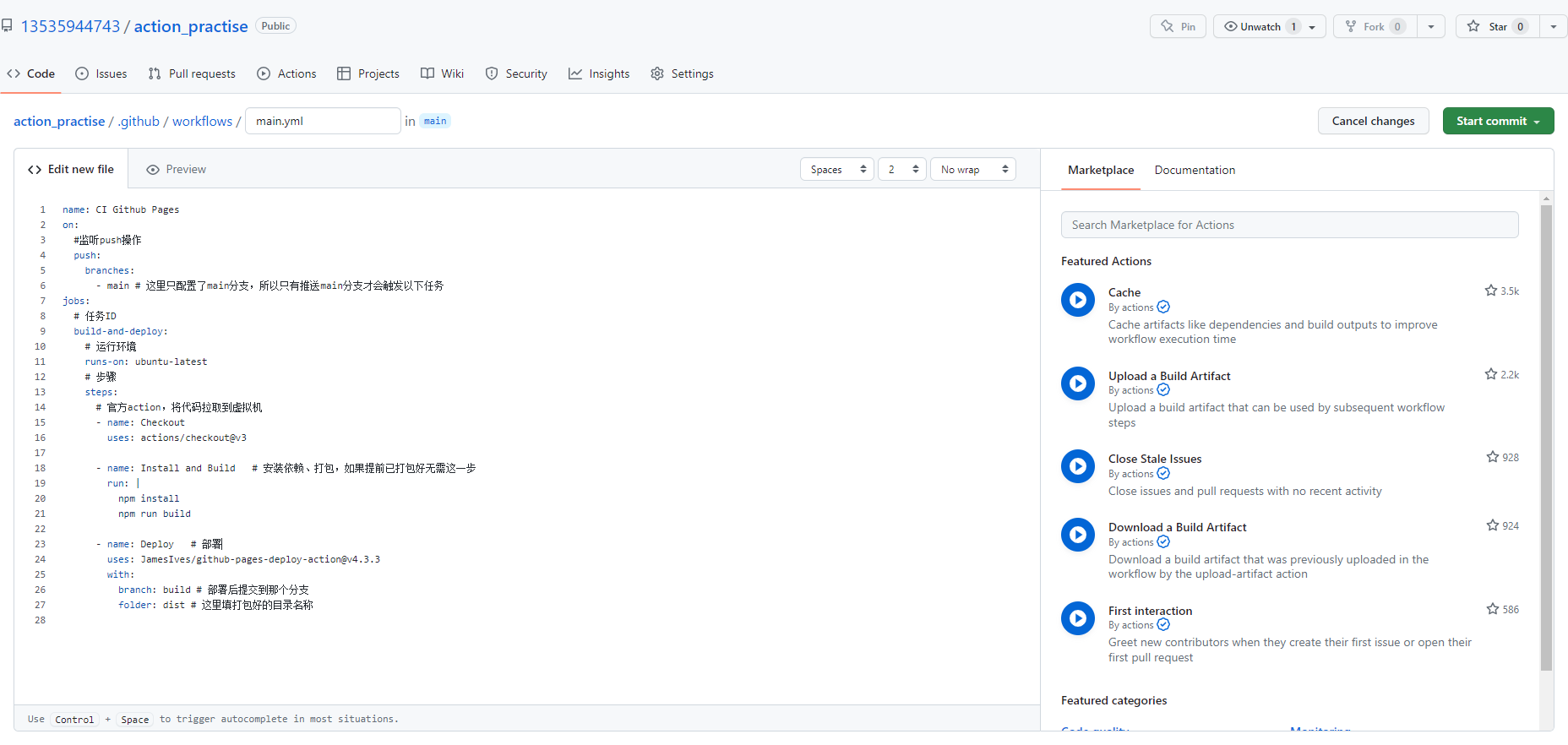Image resolution: width=1568 pixels, height=745 pixels.
Task: Click the repository icon beside owner name
Action: pos(7,26)
